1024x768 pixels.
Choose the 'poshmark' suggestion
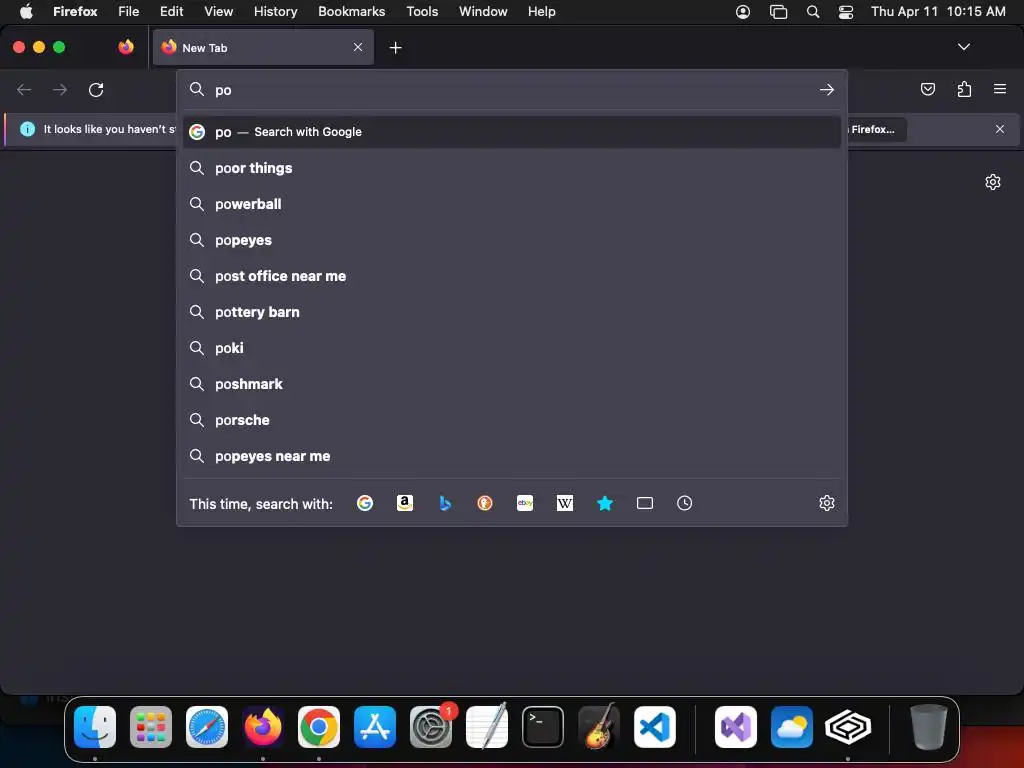tap(512, 383)
